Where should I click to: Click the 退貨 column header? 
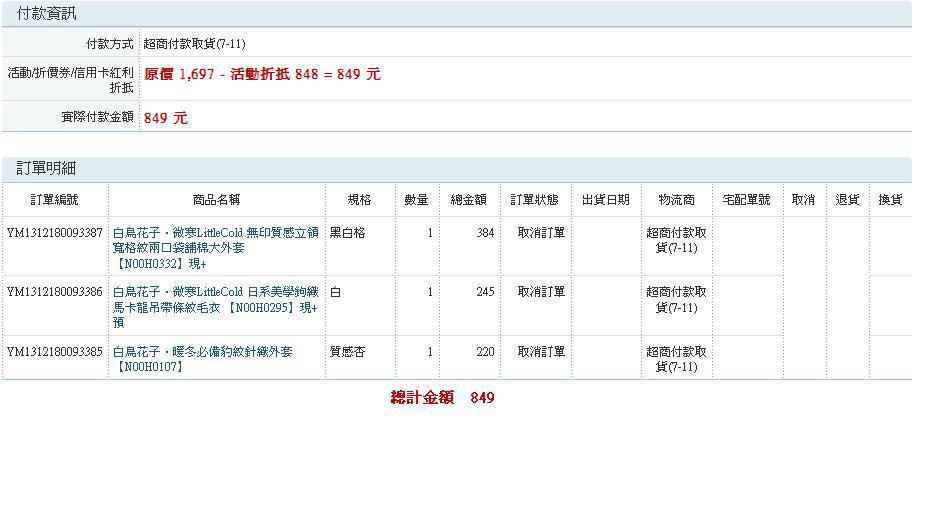click(x=847, y=200)
